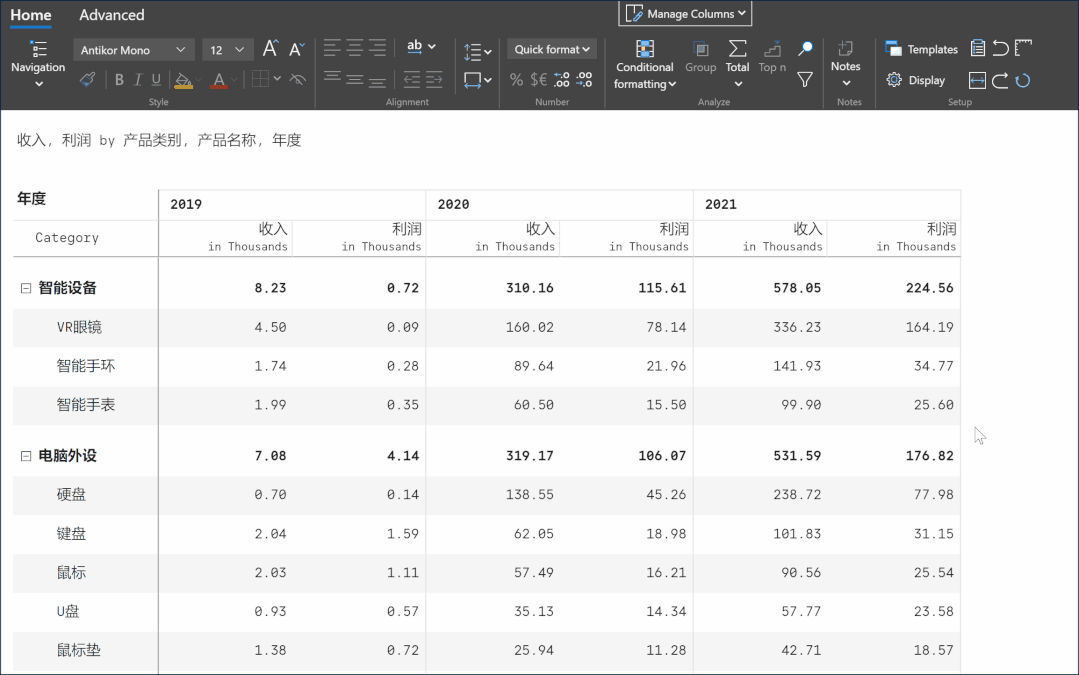
Task: Switch to the Advanced tab
Action: point(111,15)
